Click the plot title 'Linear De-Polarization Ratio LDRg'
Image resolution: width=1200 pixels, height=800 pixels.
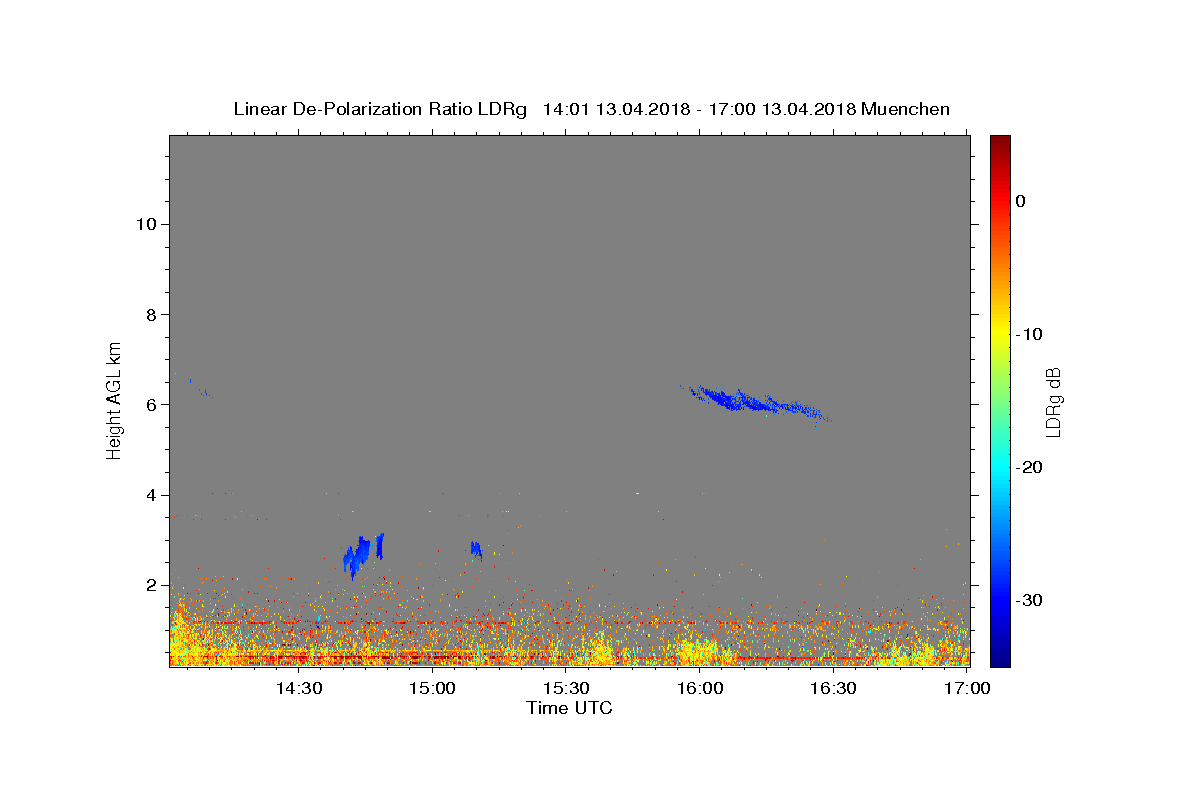[x=380, y=109]
